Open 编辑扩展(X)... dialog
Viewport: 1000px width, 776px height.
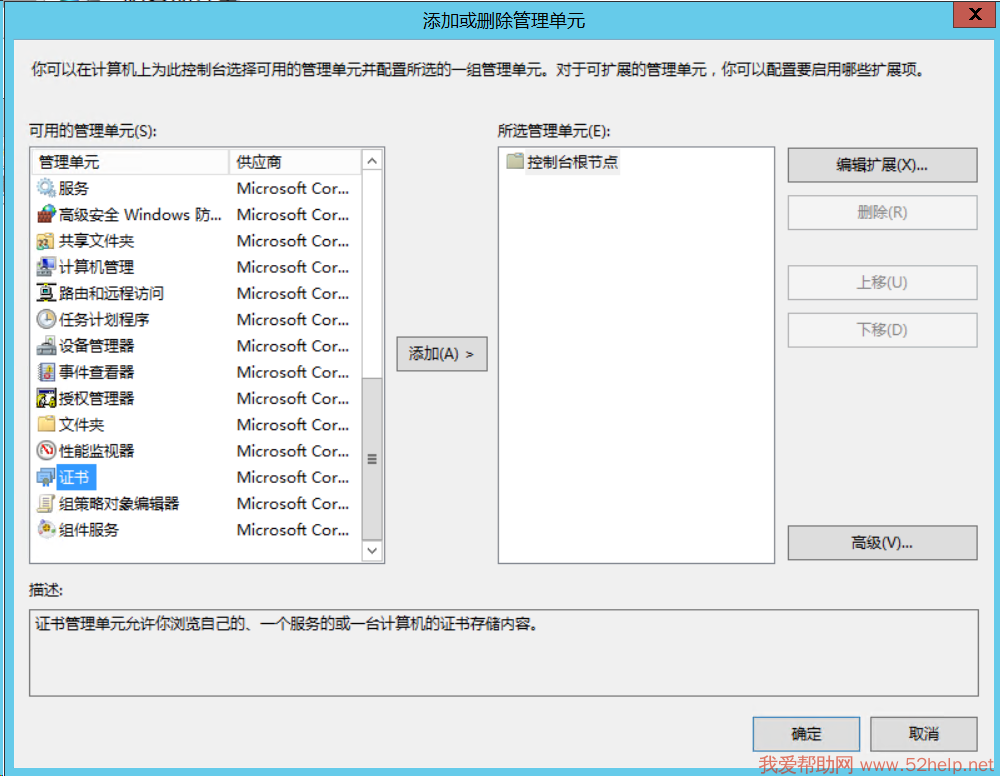pos(881,166)
